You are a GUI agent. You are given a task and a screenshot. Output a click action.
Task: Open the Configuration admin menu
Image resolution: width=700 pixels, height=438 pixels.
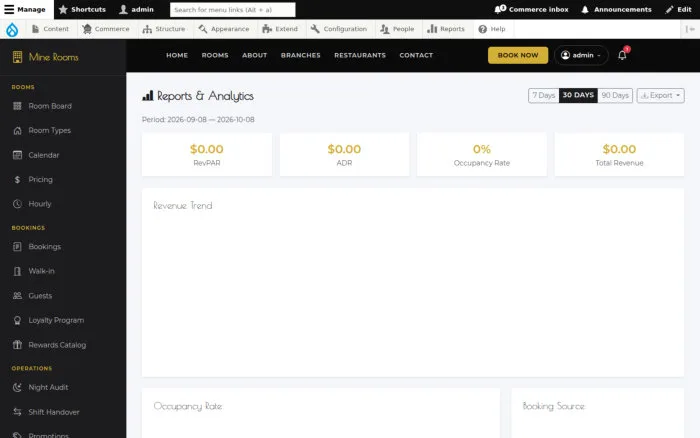[339, 29]
